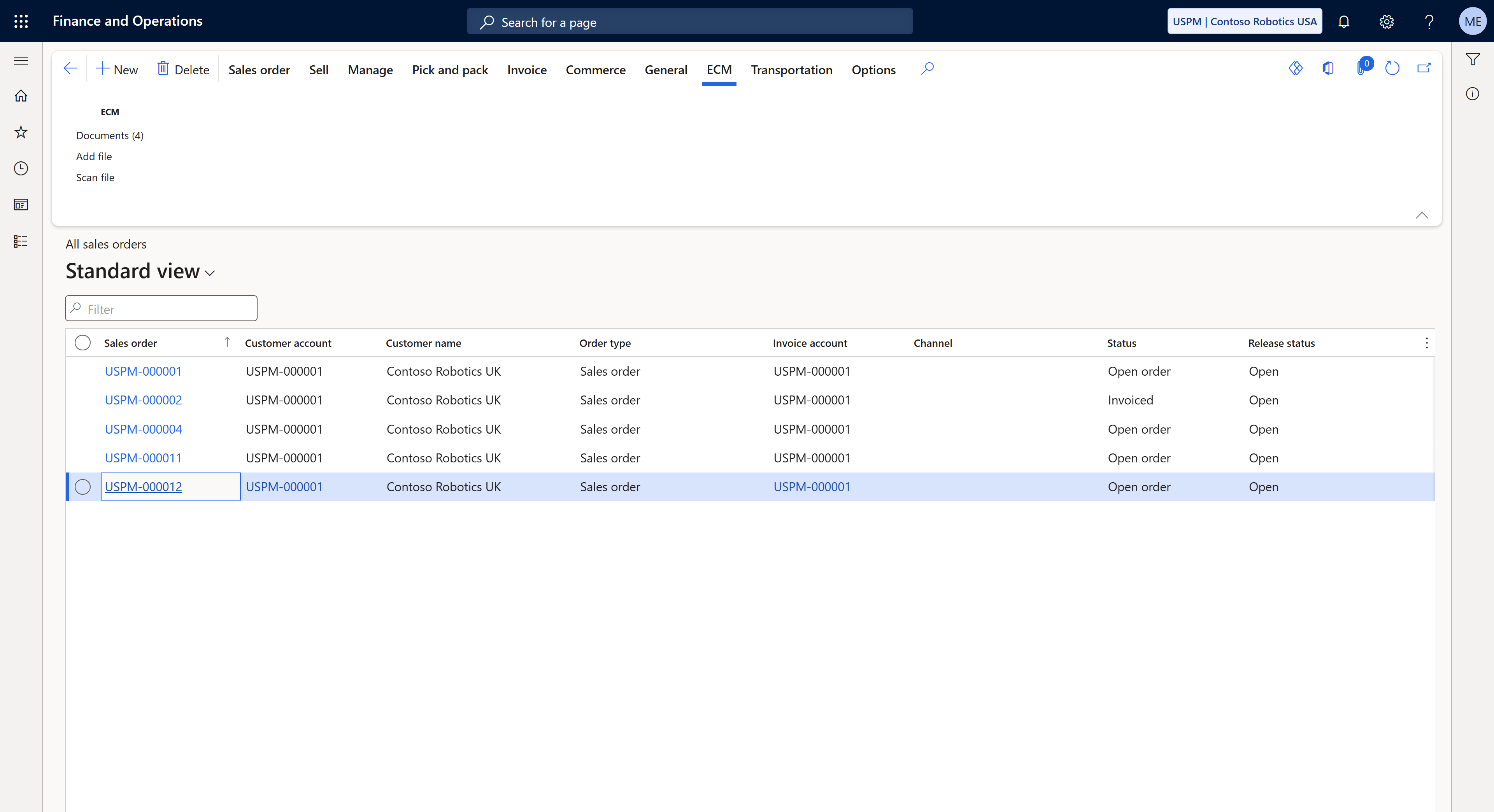Open the attachments paperclip icon
The height and width of the screenshot is (812, 1494).
(x=1361, y=69)
